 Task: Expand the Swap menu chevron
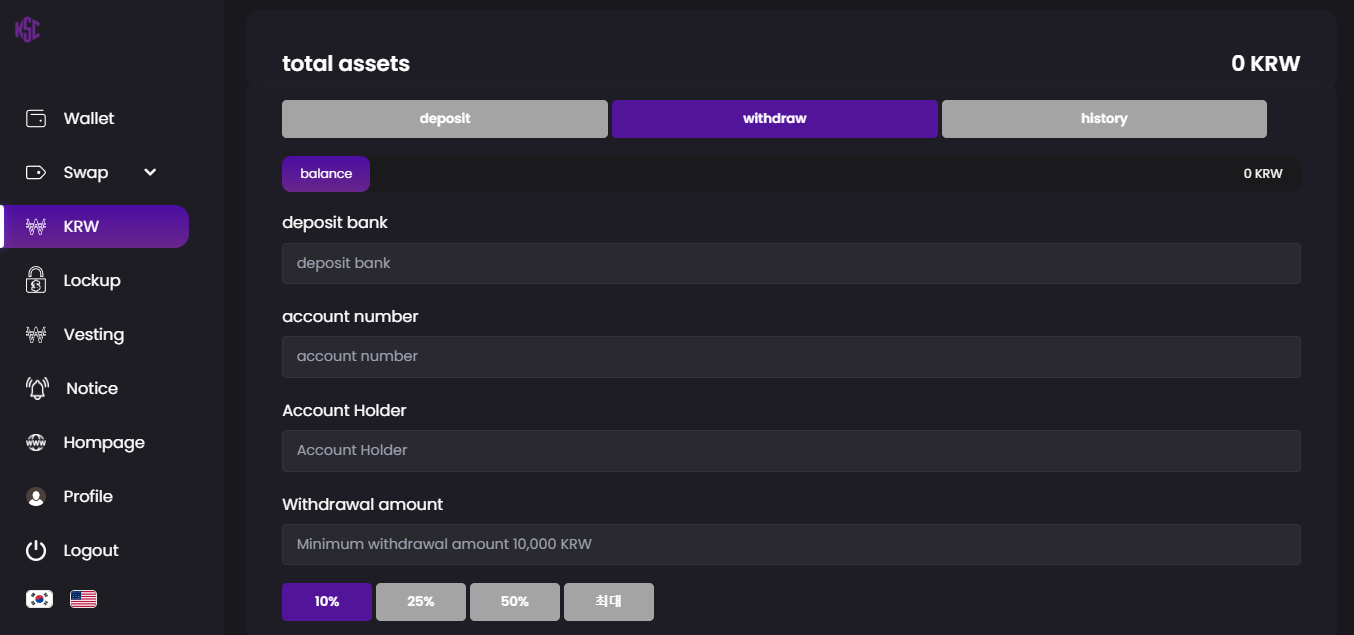pyautogui.click(x=150, y=172)
